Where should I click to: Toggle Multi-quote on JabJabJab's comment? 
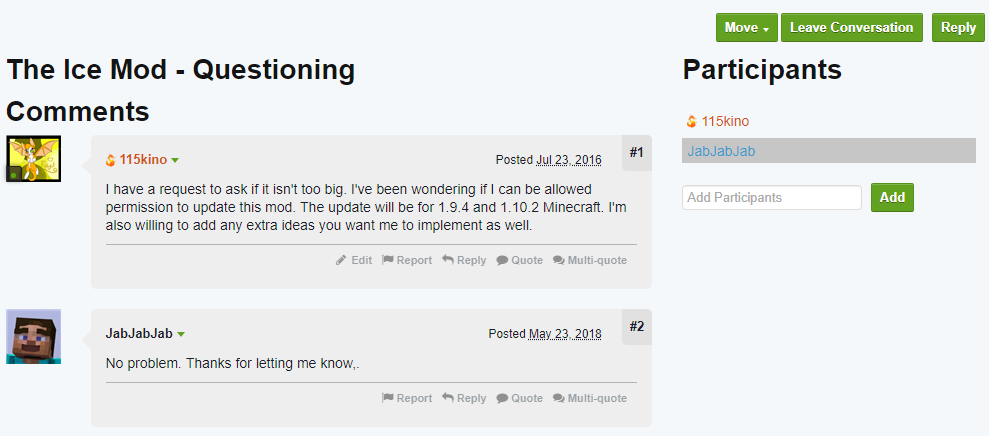(x=559, y=398)
